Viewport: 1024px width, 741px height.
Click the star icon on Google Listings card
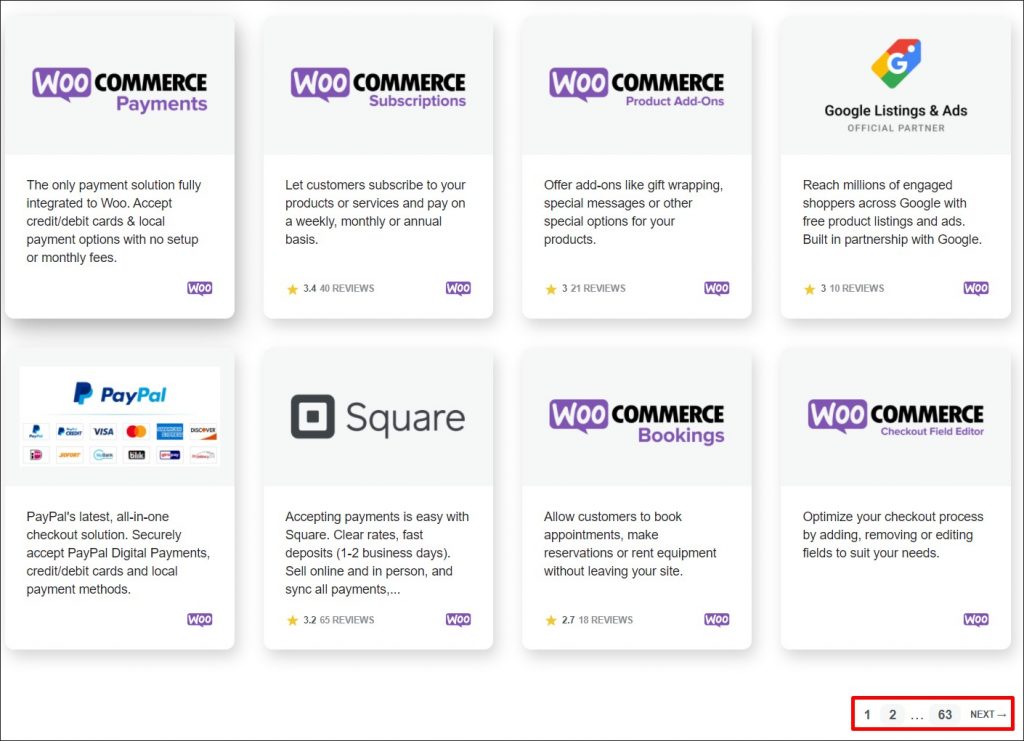pos(810,289)
